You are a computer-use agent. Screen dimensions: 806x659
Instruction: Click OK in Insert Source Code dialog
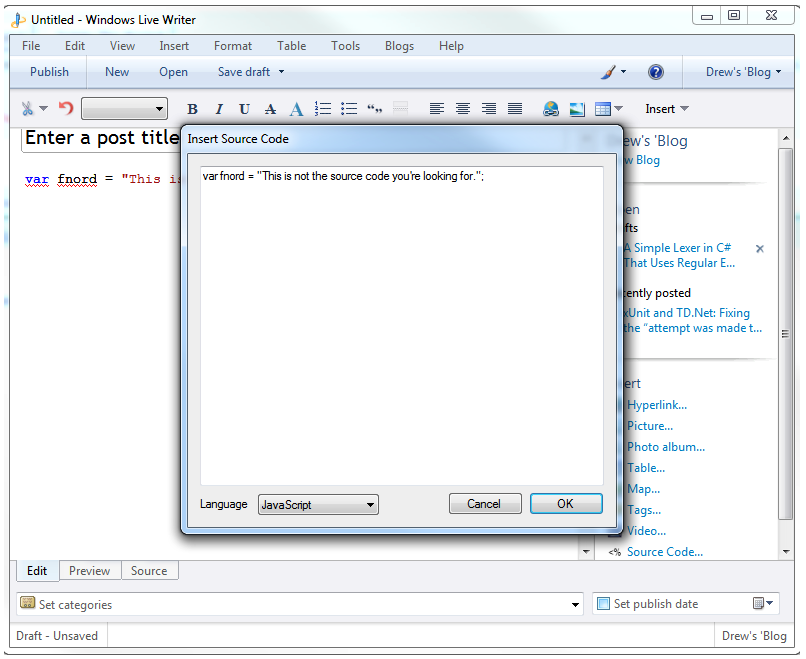pos(566,504)
